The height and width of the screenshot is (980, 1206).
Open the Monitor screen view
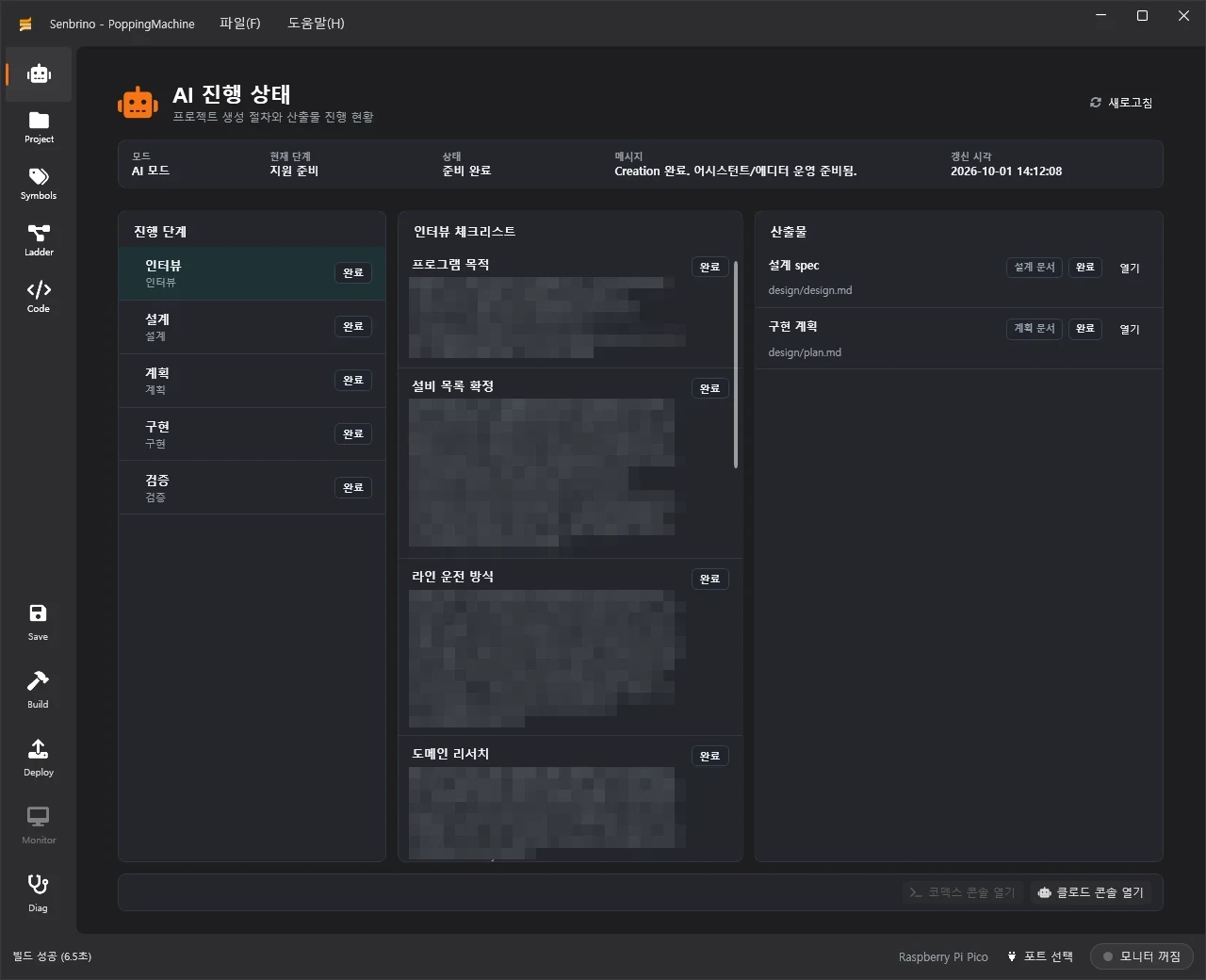point(39,826)
